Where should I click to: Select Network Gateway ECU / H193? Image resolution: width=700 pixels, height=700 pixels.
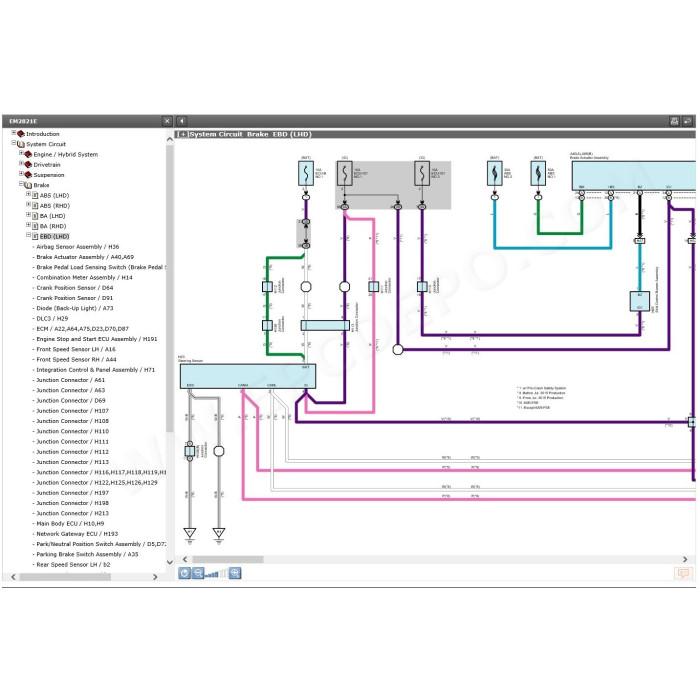[x=77, y=534]
